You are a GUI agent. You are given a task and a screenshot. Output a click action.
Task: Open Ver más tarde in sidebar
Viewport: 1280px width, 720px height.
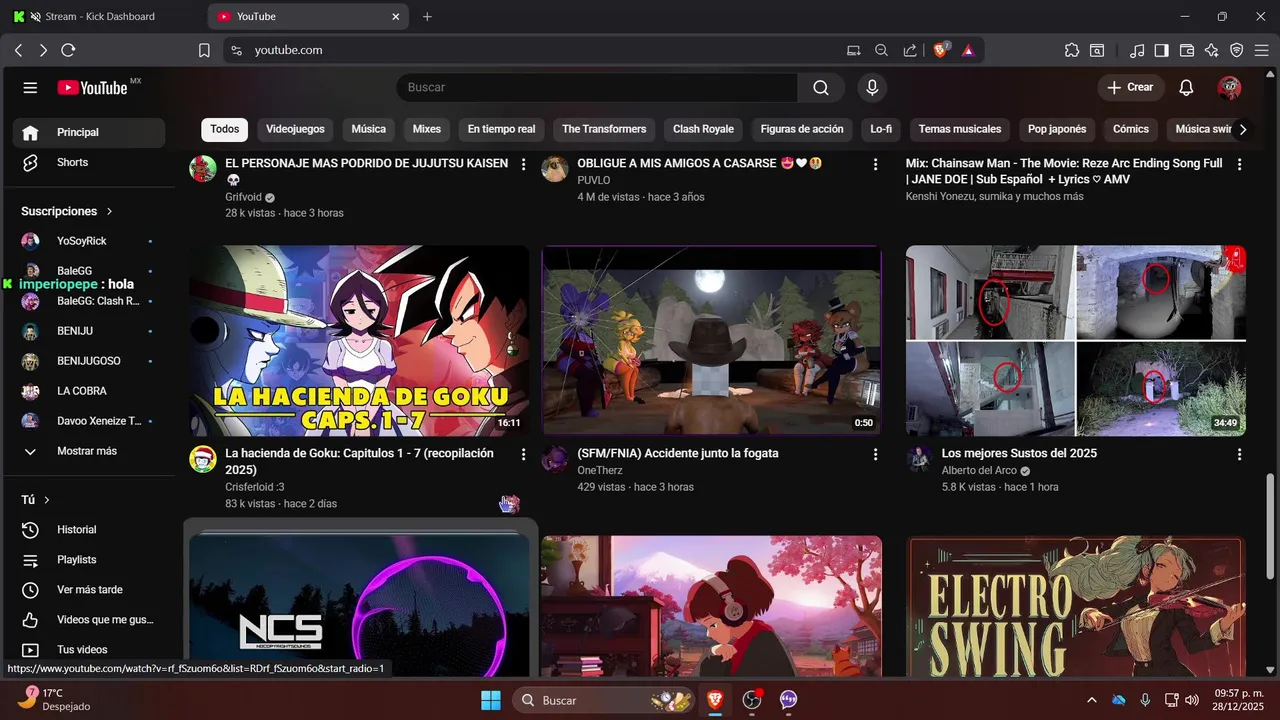[x=88, y=590]
